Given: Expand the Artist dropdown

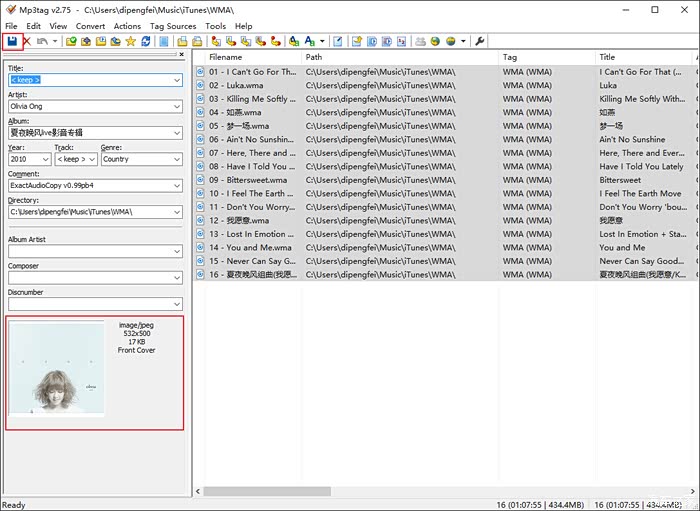Looking at the screenshot, I should 176,106.
